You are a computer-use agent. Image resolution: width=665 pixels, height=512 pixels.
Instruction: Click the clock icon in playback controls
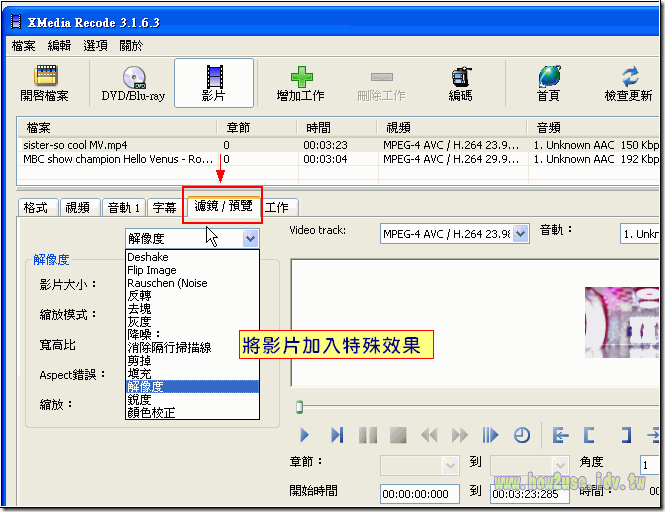[521, 435]
